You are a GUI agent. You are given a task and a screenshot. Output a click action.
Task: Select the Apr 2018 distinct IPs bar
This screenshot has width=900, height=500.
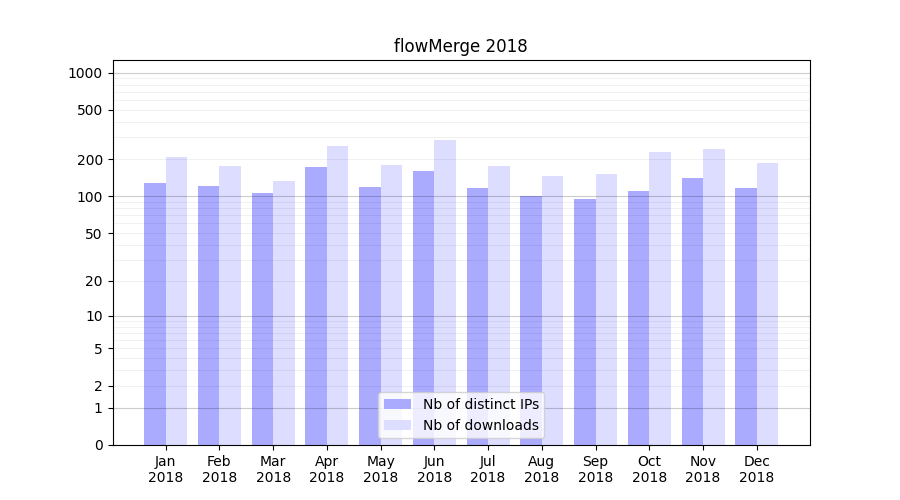pyautogui.click(x=316, y=305)
